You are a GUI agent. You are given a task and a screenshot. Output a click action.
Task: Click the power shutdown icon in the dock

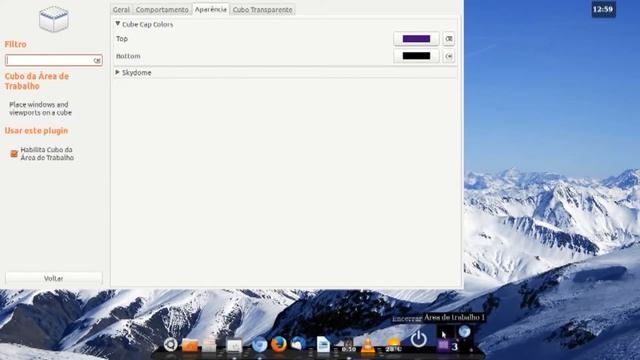point(418,340)
